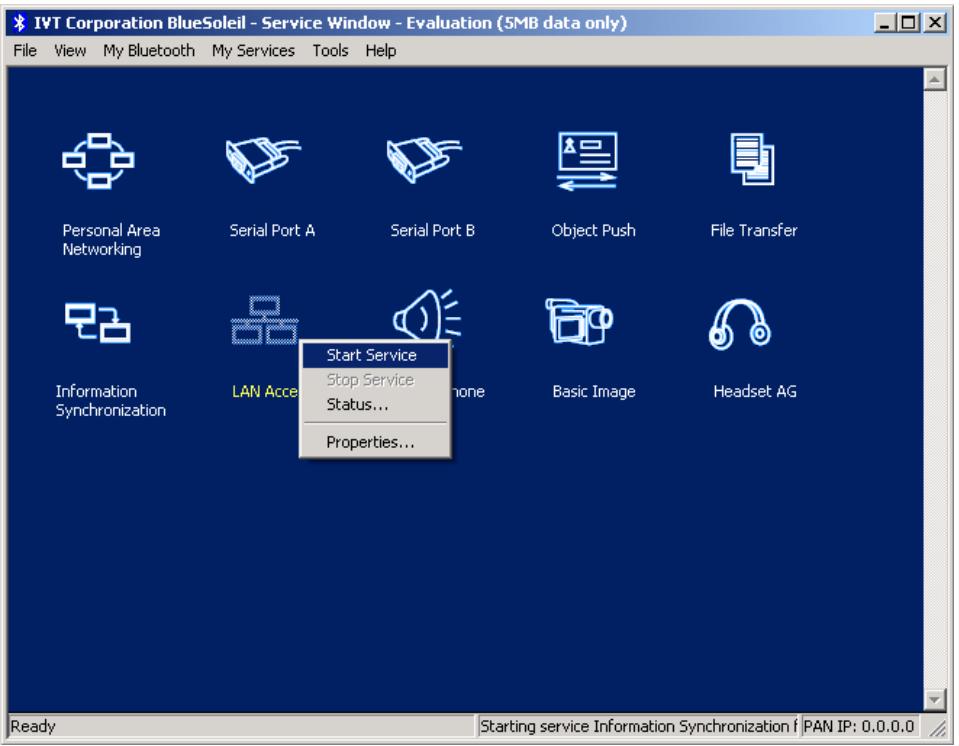Choose Start Service from context menu

(376, 355)
